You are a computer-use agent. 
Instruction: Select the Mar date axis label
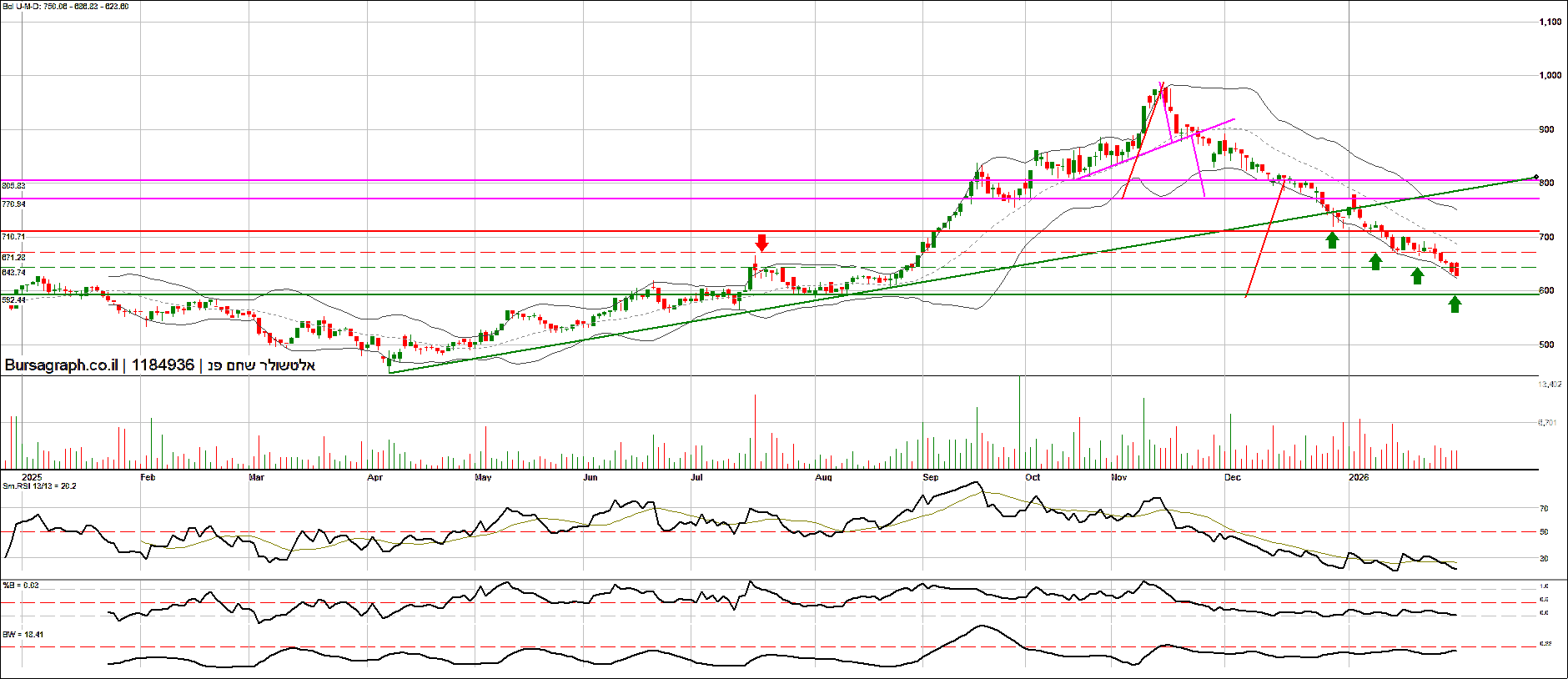pyautogui.click(x=256, y=477)
